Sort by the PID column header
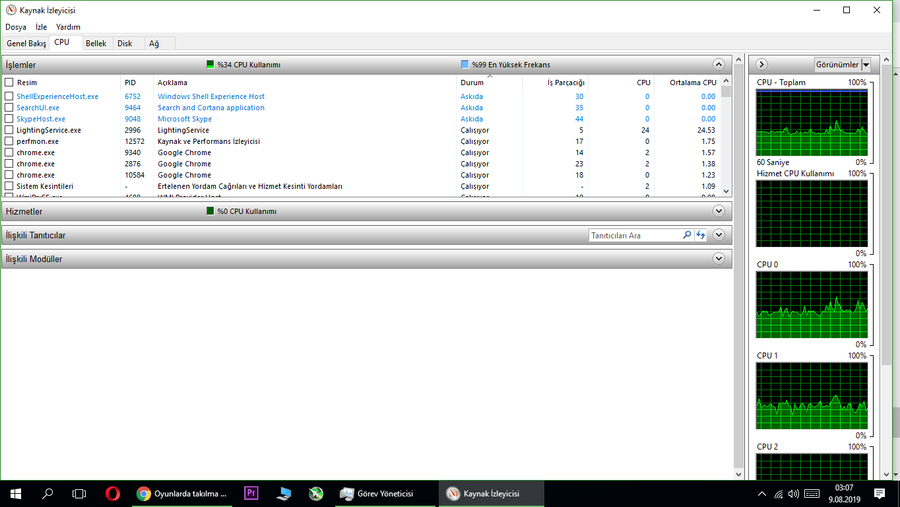The width and height of the screenshot is (900, 507). coord(137,83)
